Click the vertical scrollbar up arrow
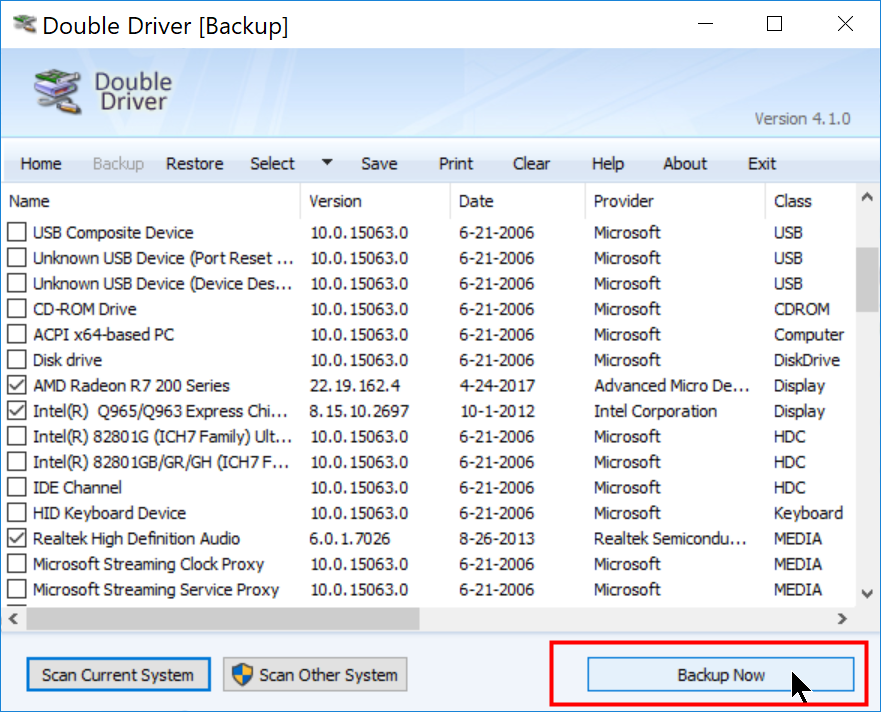 pyautogui.click(x=867, y=197)
